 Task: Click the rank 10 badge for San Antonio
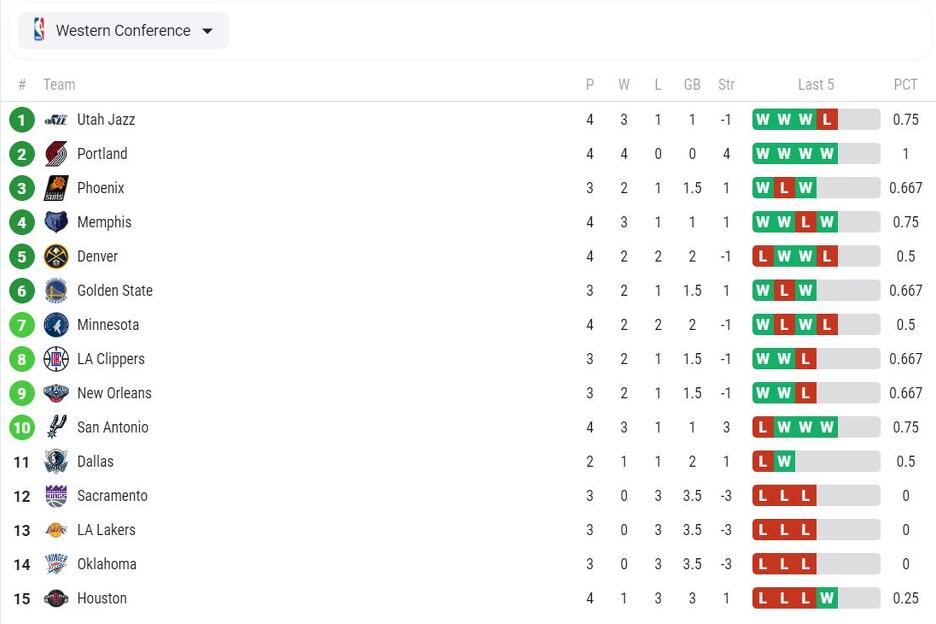tap(22, 428)
